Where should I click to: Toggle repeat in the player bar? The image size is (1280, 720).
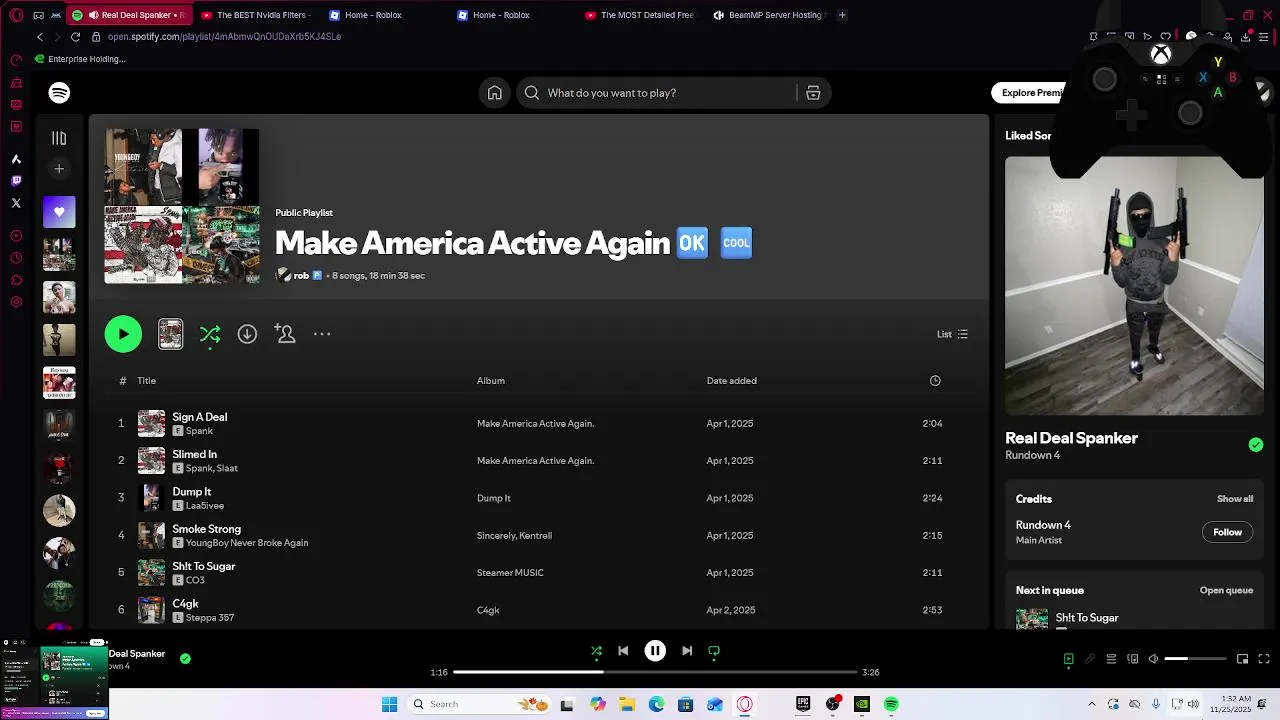(x=714, y=651)
